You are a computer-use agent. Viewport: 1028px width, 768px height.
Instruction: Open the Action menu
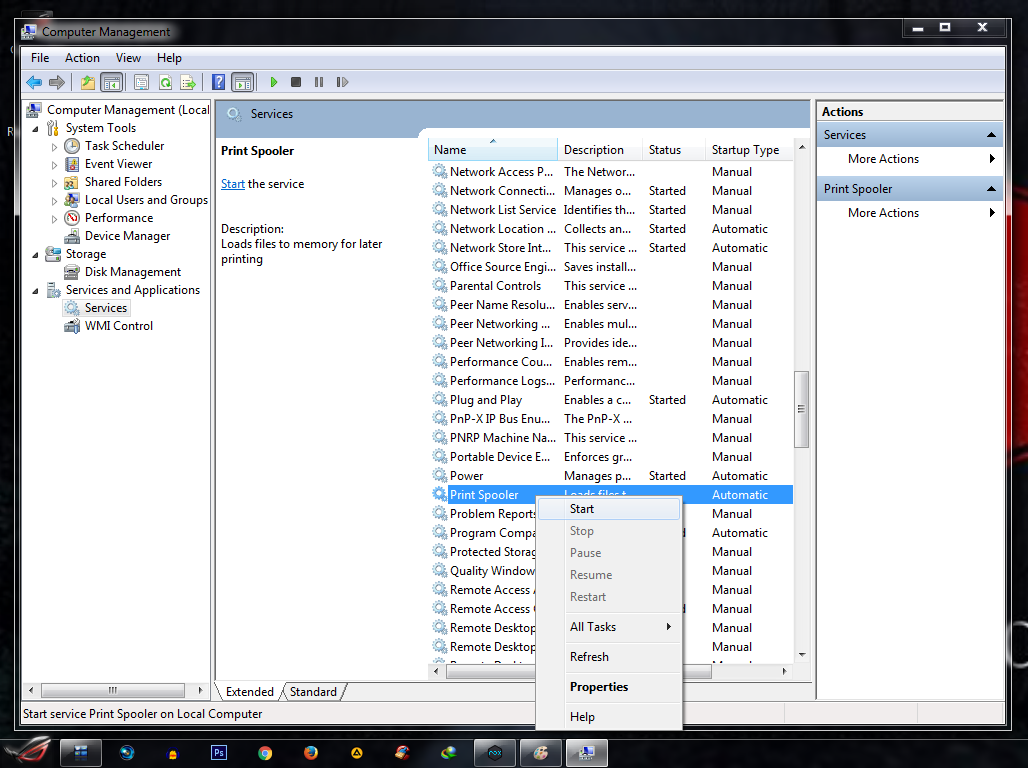(x=82, y=57)
